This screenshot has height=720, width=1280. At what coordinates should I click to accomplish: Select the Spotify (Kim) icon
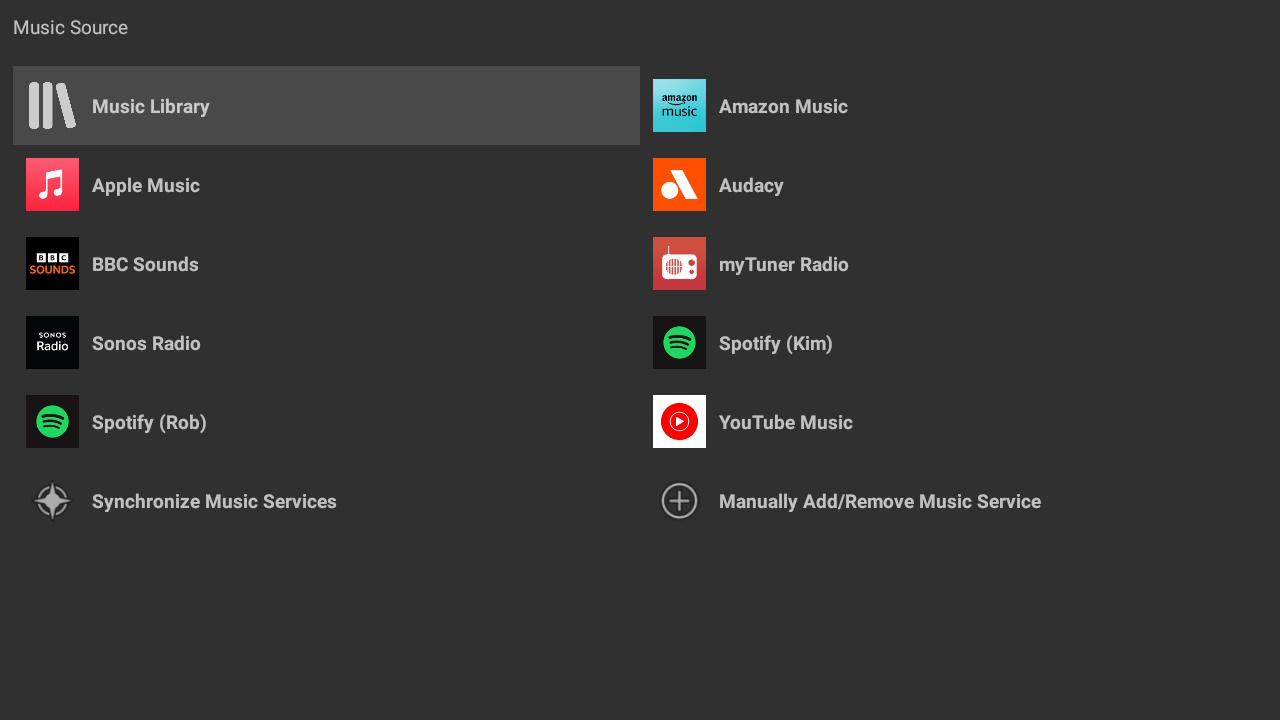tap(679, 342)
